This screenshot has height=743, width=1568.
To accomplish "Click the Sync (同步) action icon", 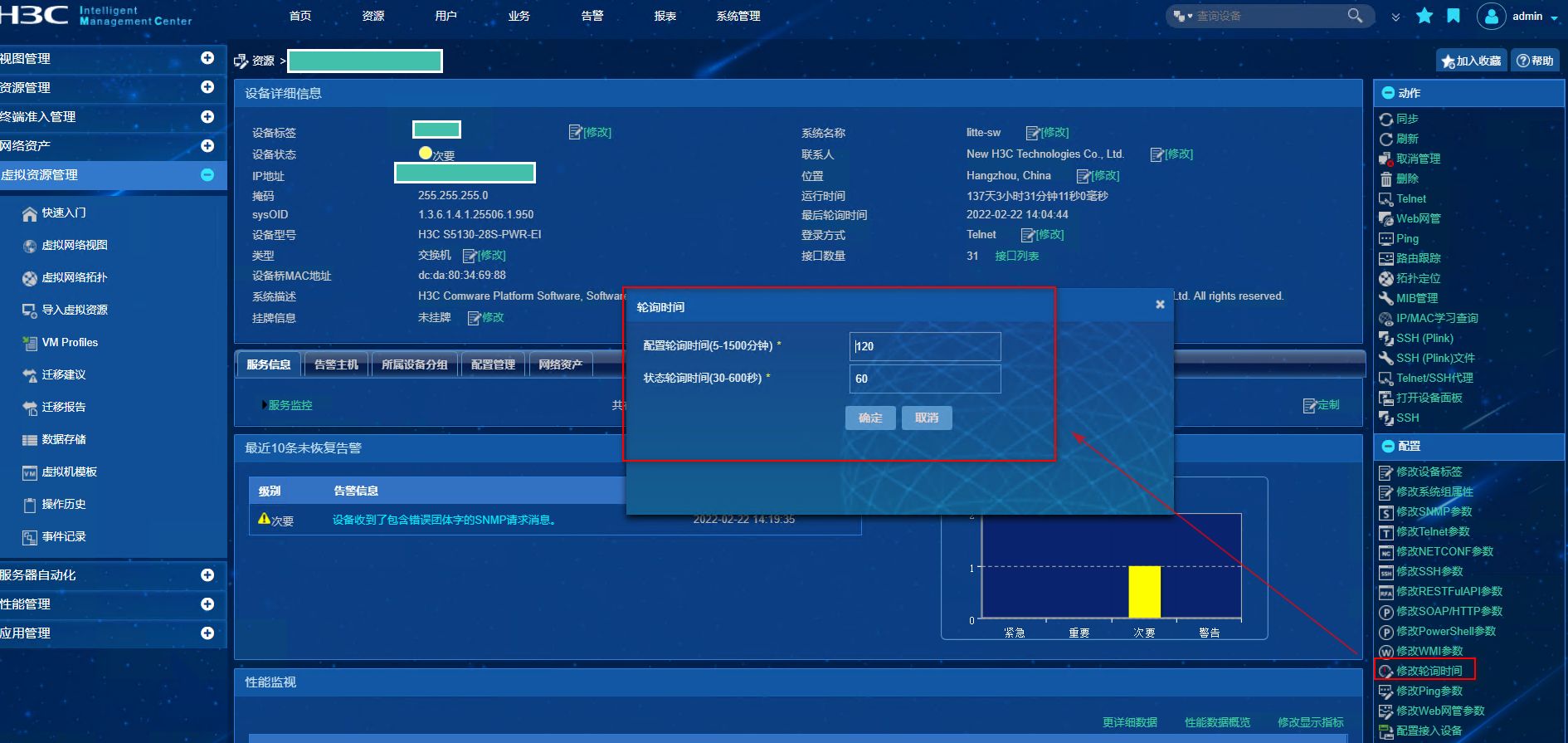I will (x=1385, y=120).
